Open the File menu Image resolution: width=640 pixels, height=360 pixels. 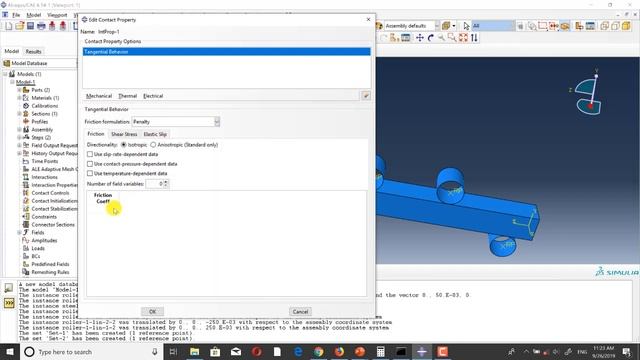(x=16, y=15)
